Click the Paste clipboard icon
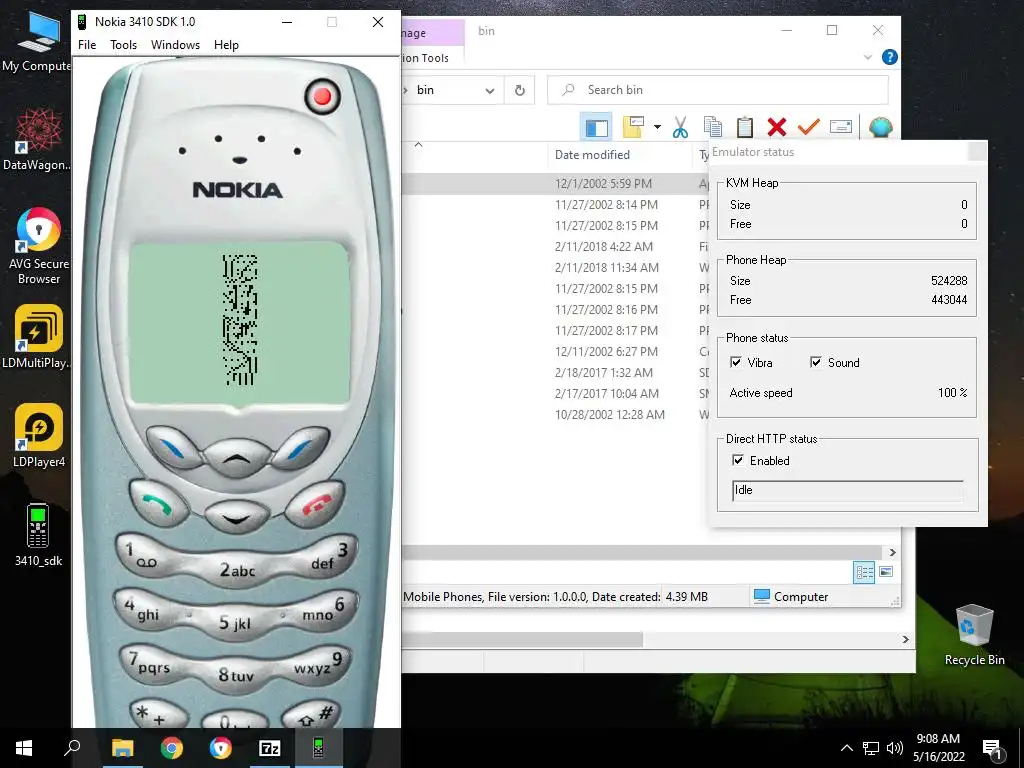This screenshot has height=768, width=1024. click(744, 127)
